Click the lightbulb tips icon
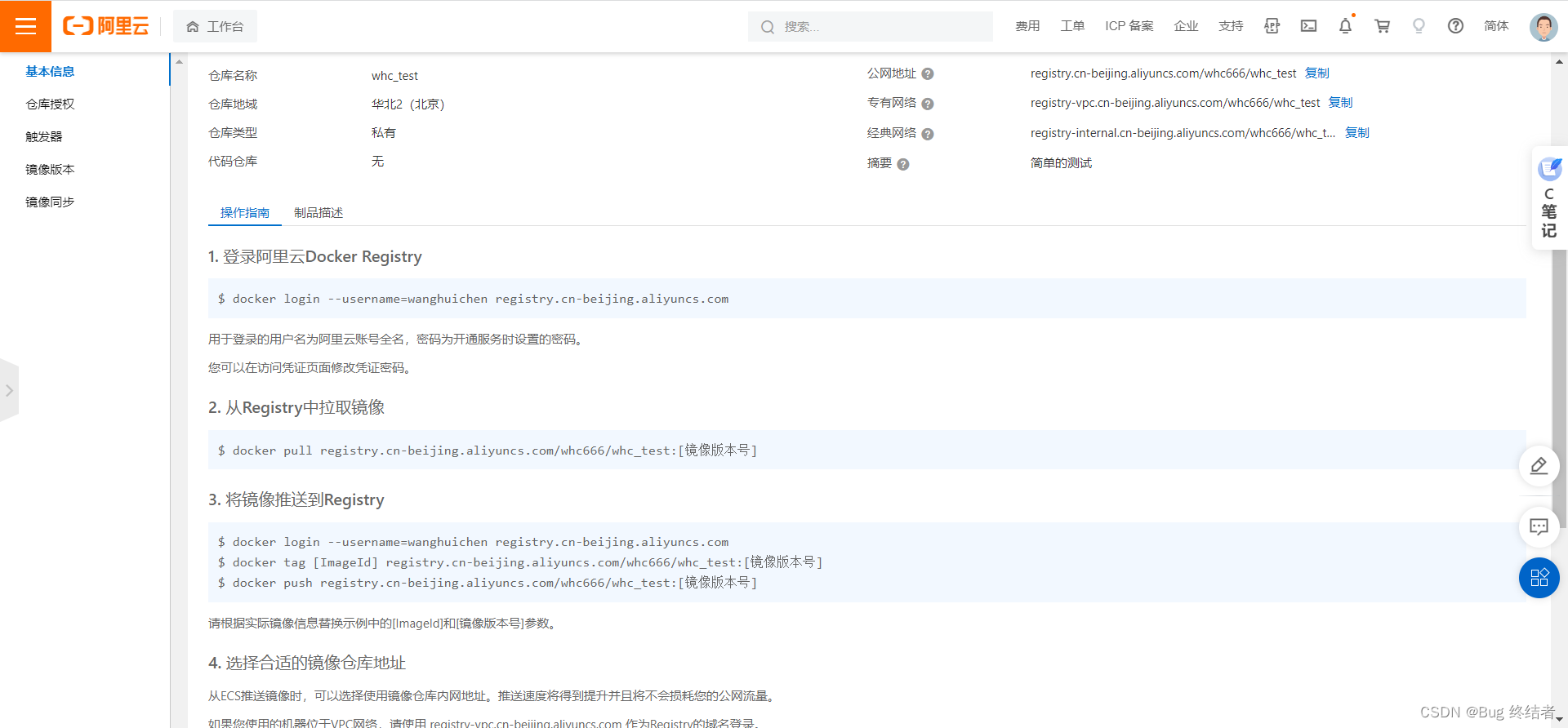The width and height of the screenshot is (1568, 728). coord(1419,26)
